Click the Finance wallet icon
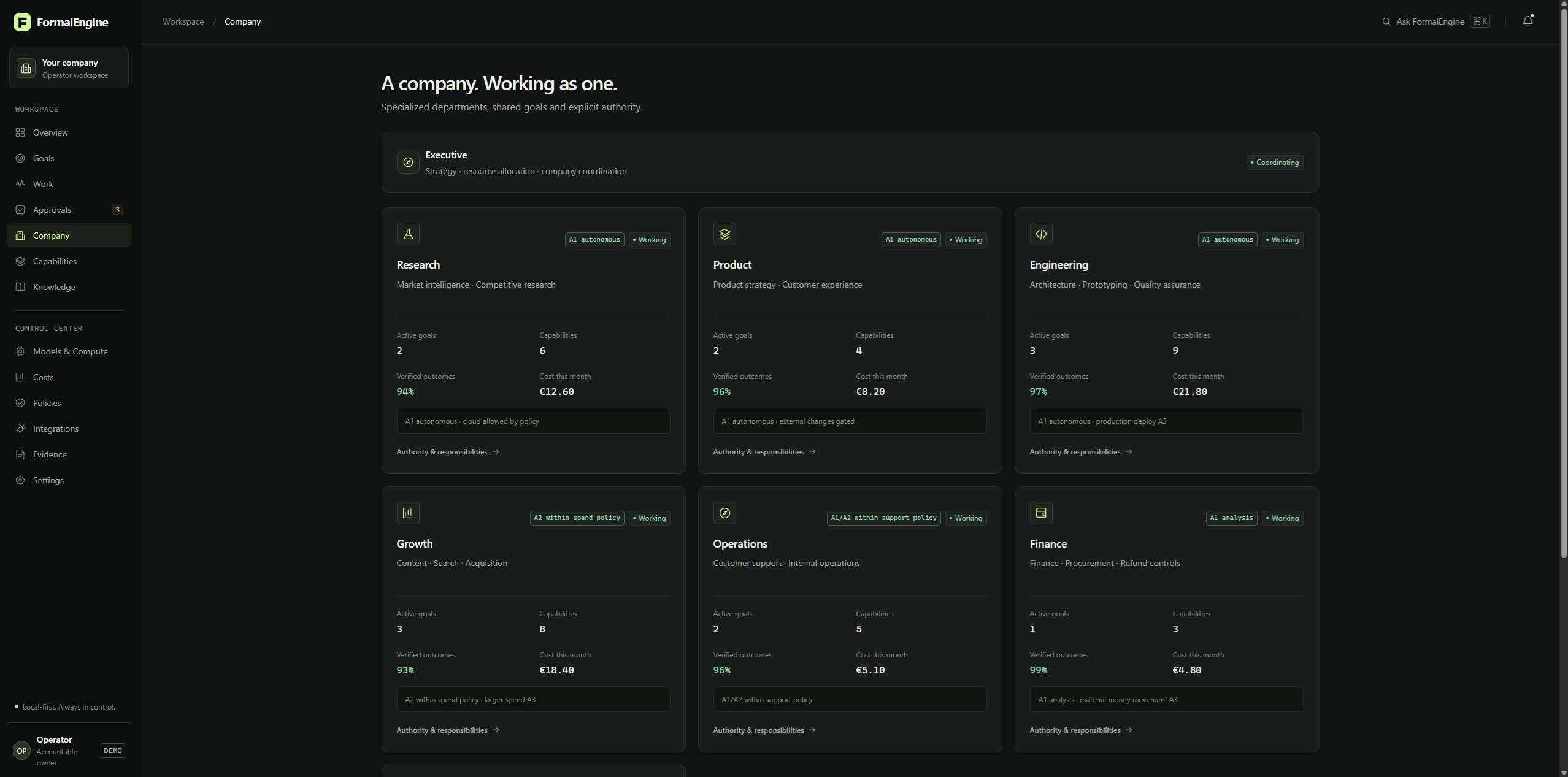The width and height of the screenshot is (1568, 777). 1041,513
